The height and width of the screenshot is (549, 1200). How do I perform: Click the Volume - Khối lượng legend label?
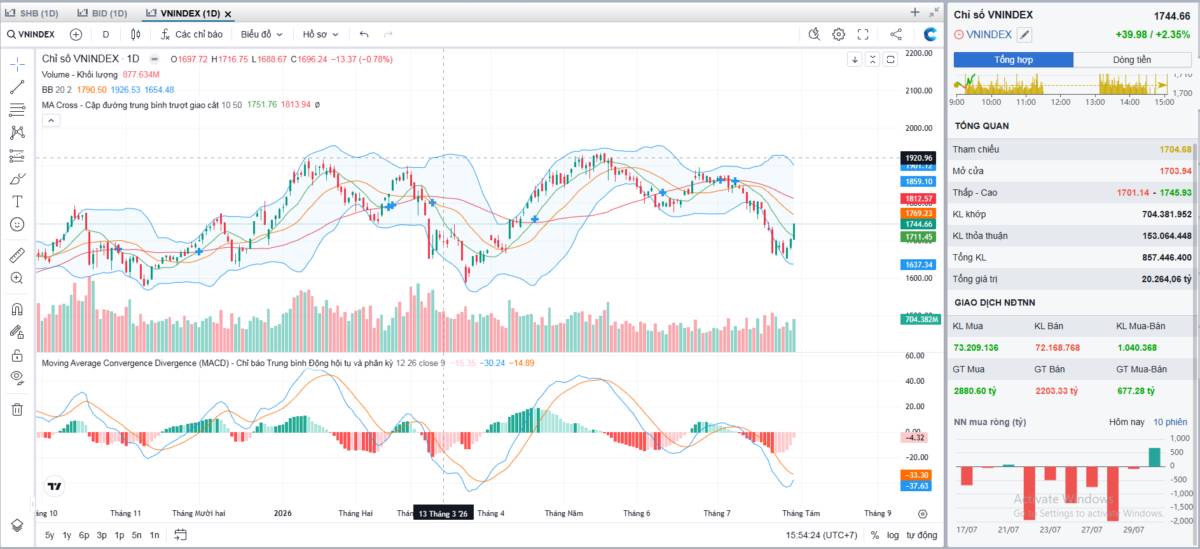(x=80, y=74)
